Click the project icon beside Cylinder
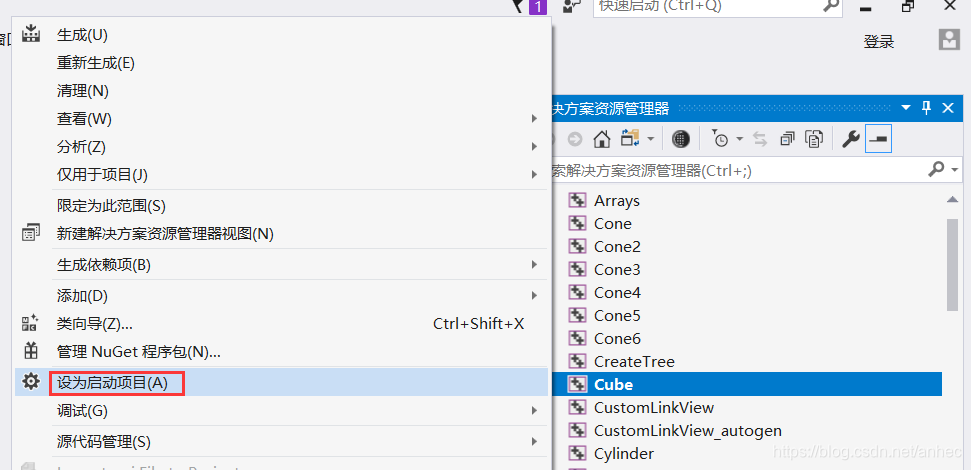Screen dimensions: 971x470 point(577,453)
